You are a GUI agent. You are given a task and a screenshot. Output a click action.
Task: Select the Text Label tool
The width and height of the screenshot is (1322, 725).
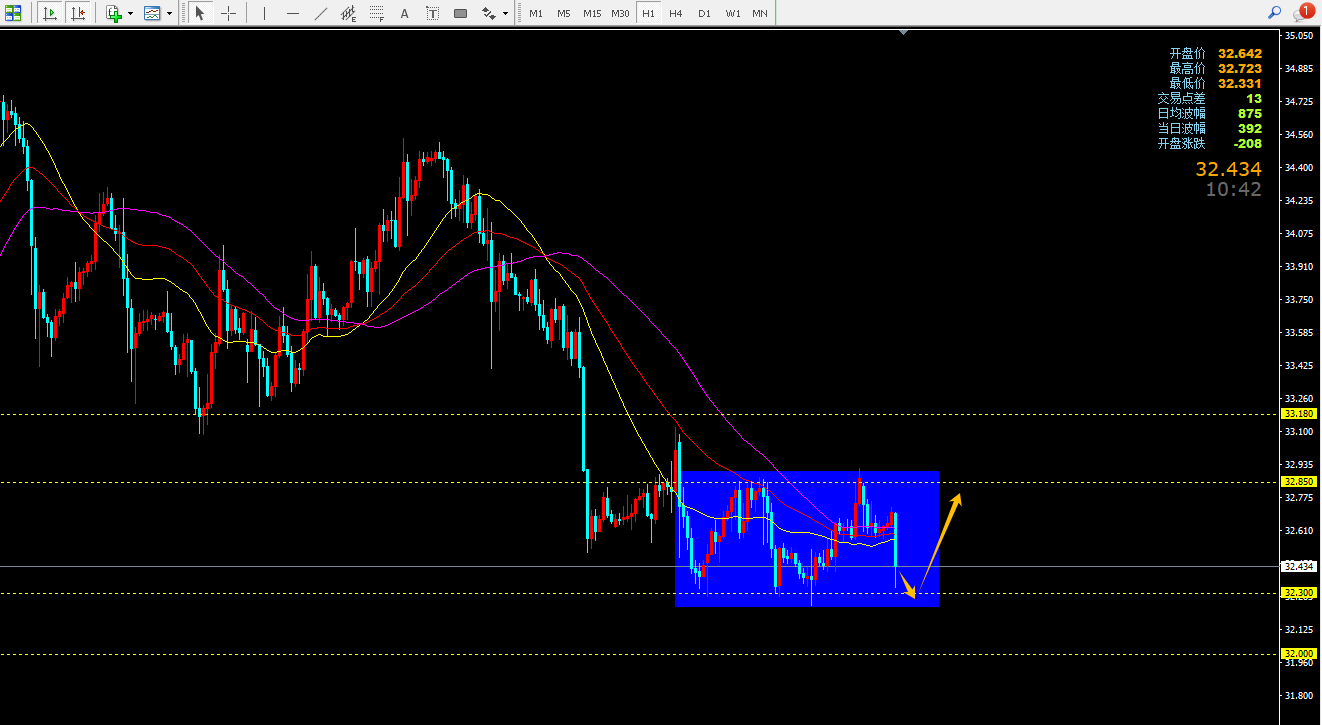[x=432, y=14]
